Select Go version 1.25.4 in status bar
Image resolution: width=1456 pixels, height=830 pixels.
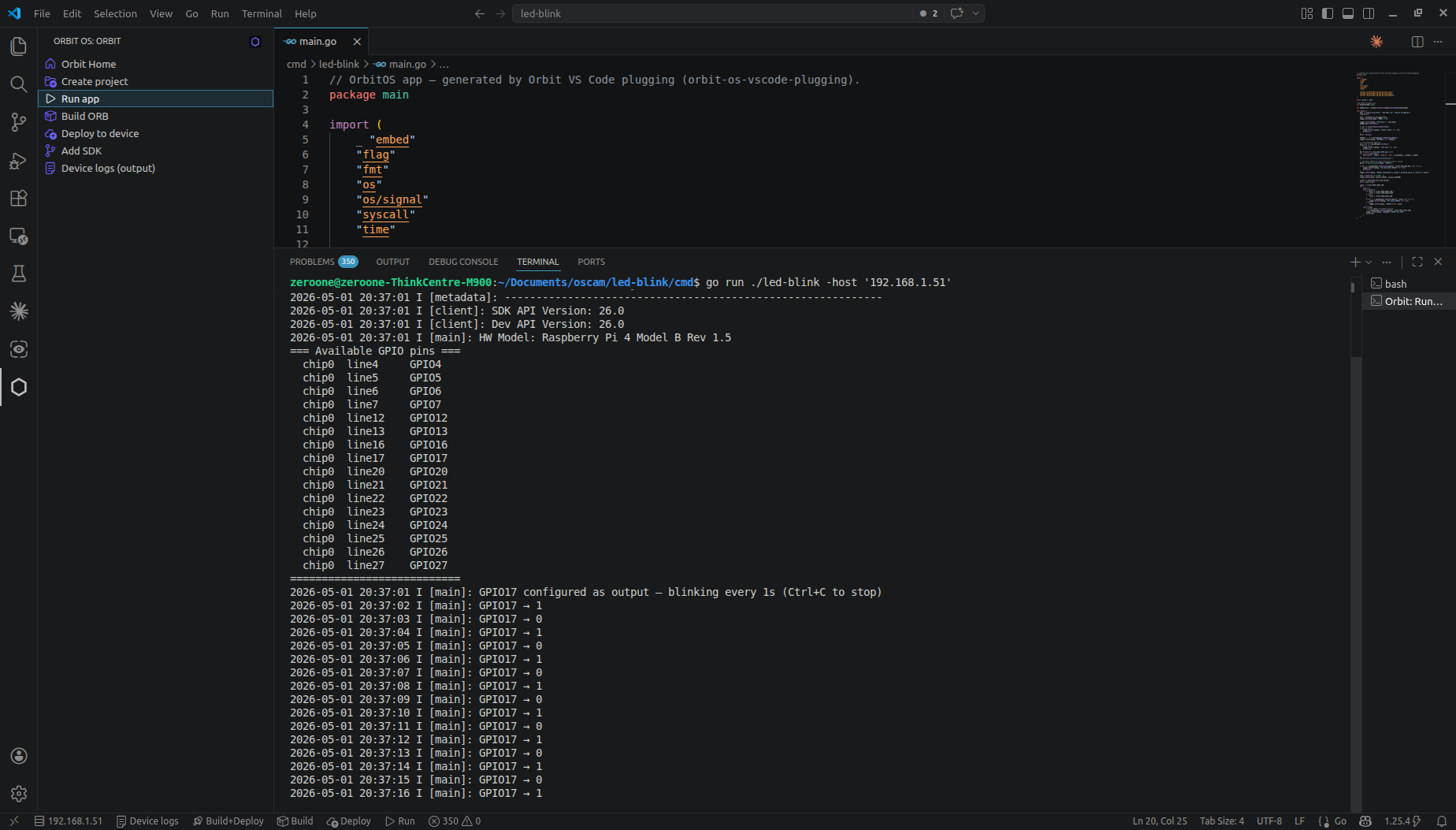point(1402,821)
